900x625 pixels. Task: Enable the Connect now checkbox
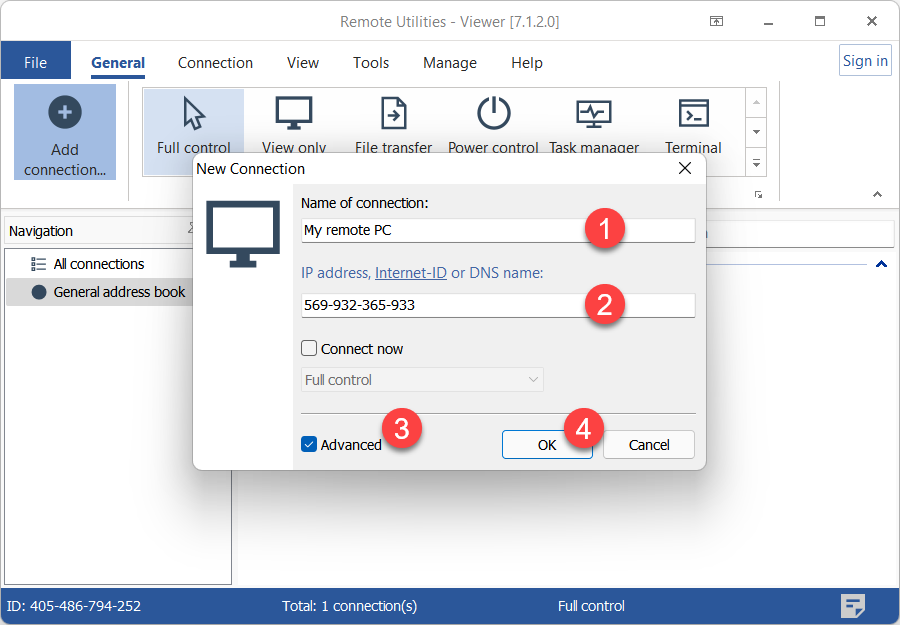[310, 349]
